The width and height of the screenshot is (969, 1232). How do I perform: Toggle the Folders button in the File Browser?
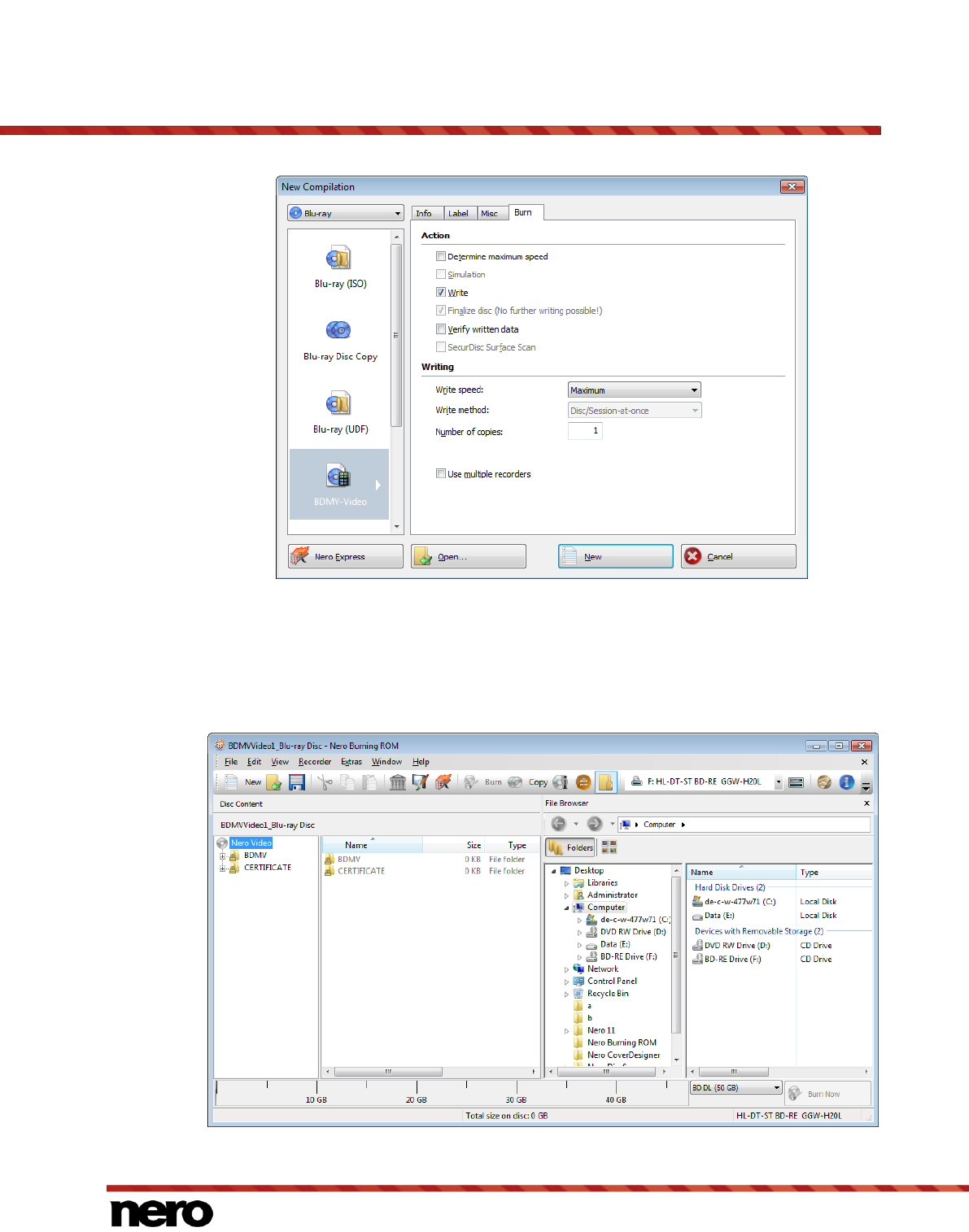571,847
